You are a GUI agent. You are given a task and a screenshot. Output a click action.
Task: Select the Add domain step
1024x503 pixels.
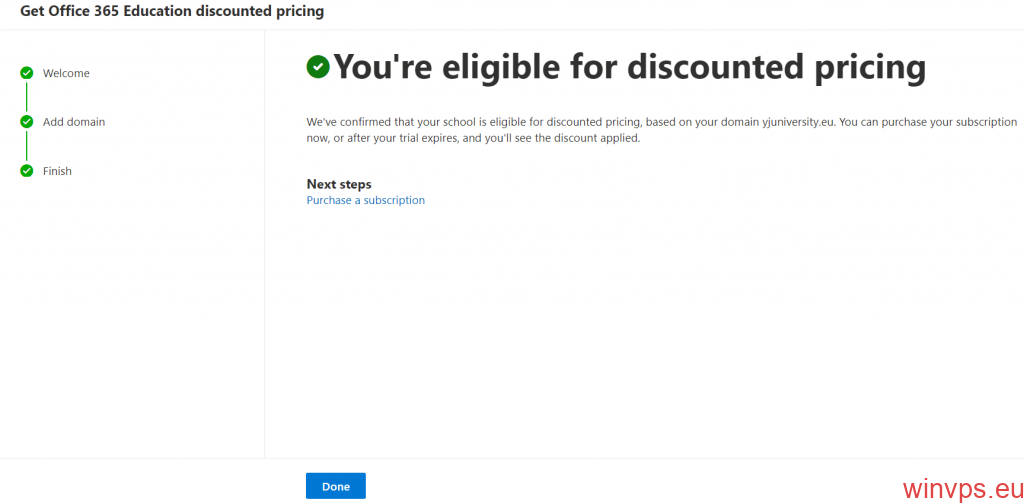click(x=74, y=122)
